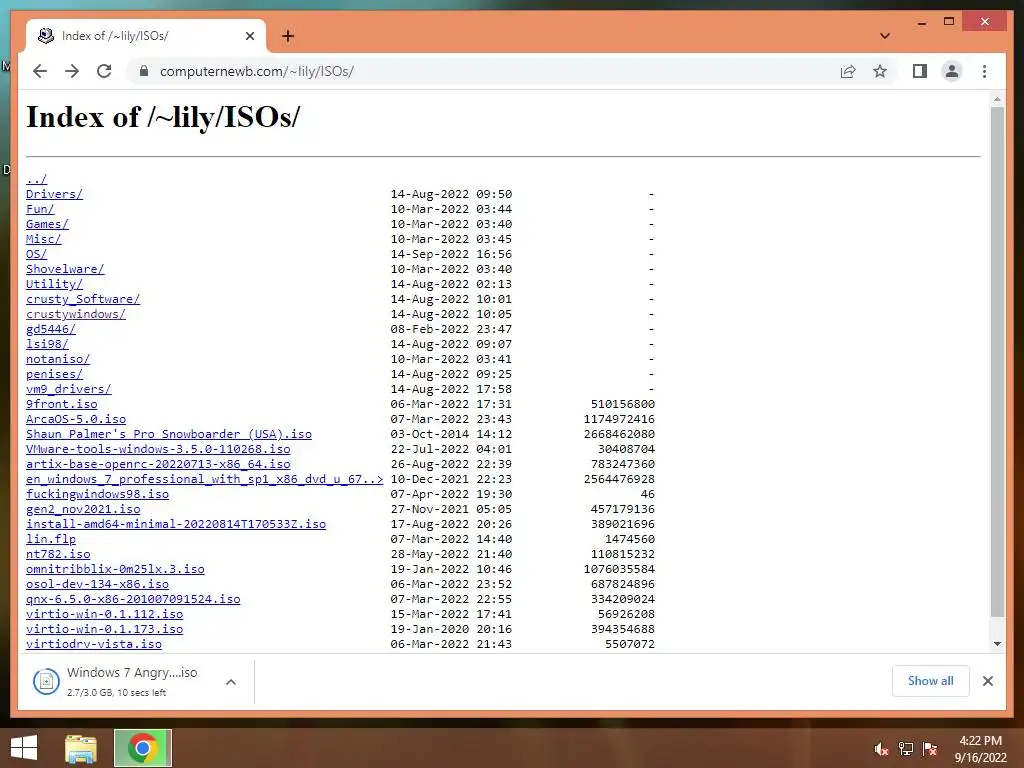1024x768 pixels.
Task: Select the 14-Sep-2022 16:56 date text
Action: point(451,254)
